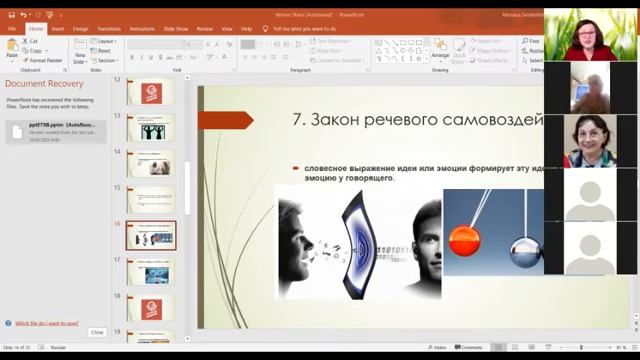Insert a New Slide
The image size is (640, 360).
tap(80, 51)
